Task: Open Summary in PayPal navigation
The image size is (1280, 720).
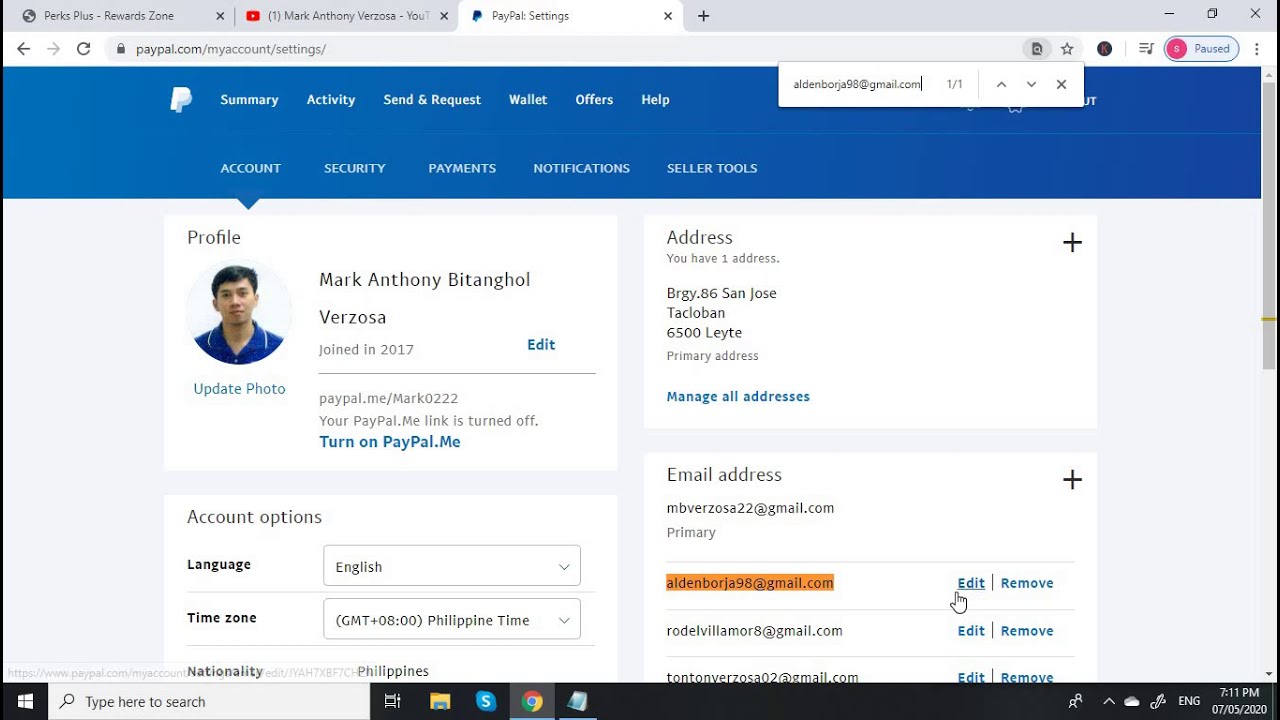Action: 249,99
